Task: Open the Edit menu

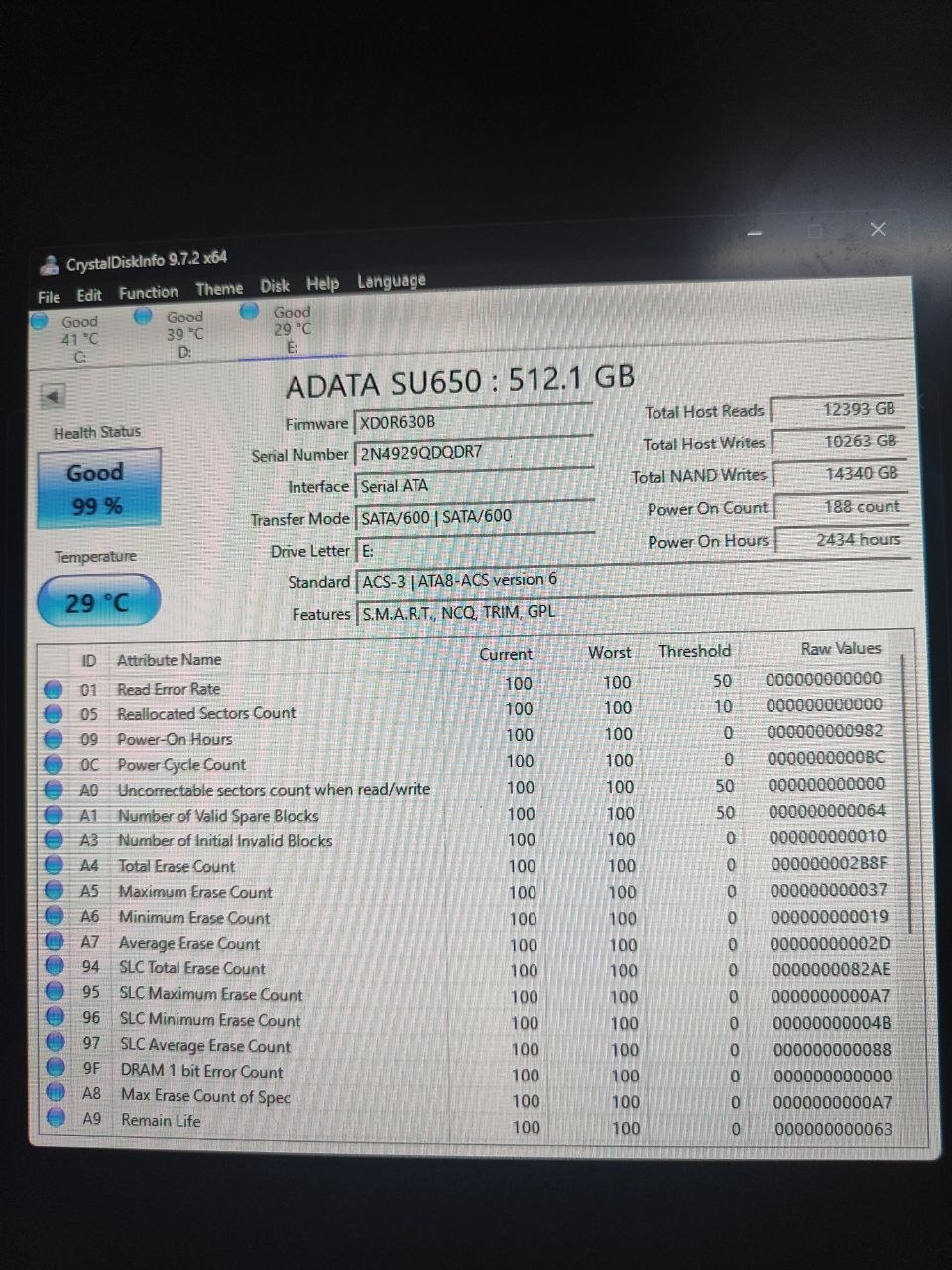Action: tap(89, 295)
